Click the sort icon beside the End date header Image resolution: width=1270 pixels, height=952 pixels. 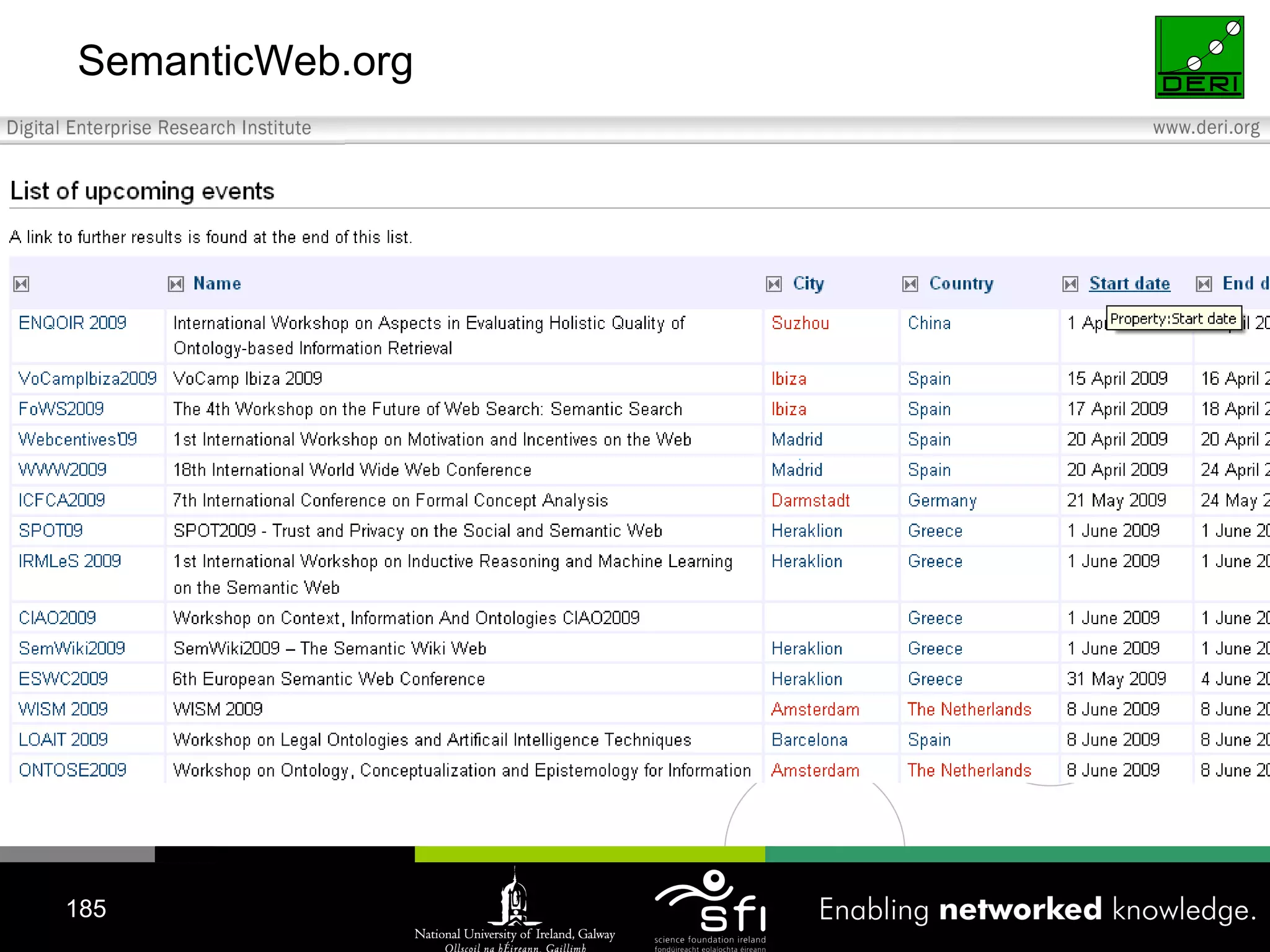[1204, 284]
